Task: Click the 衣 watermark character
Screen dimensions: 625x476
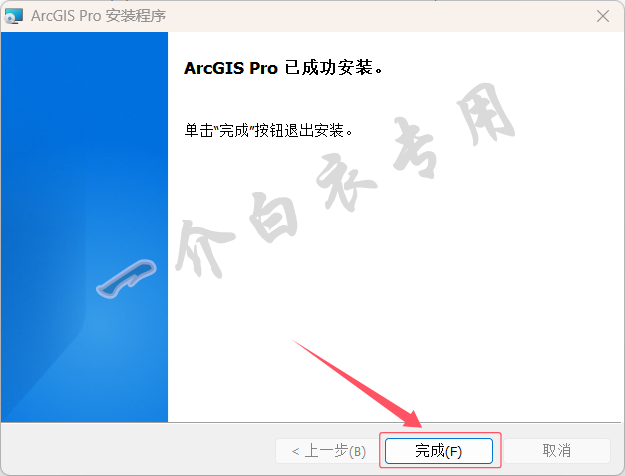Action: click(x=345, y=181)
